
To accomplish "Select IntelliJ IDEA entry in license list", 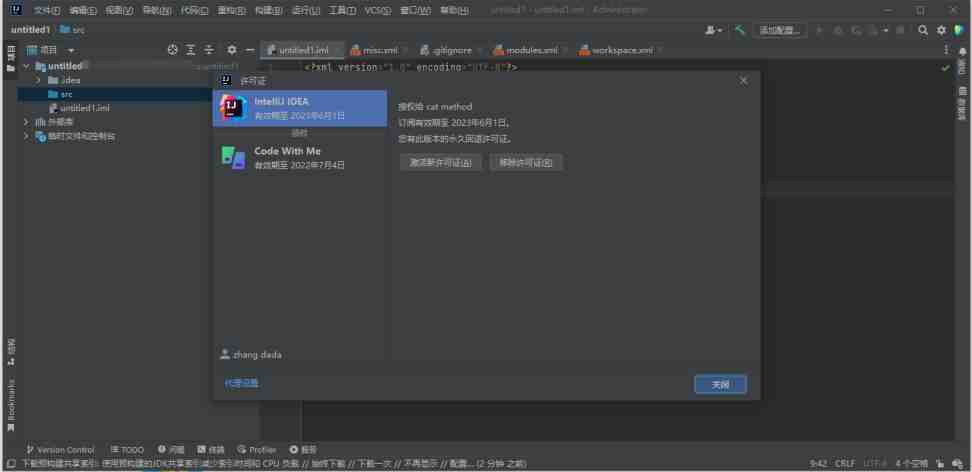I will tap(300, 109).
